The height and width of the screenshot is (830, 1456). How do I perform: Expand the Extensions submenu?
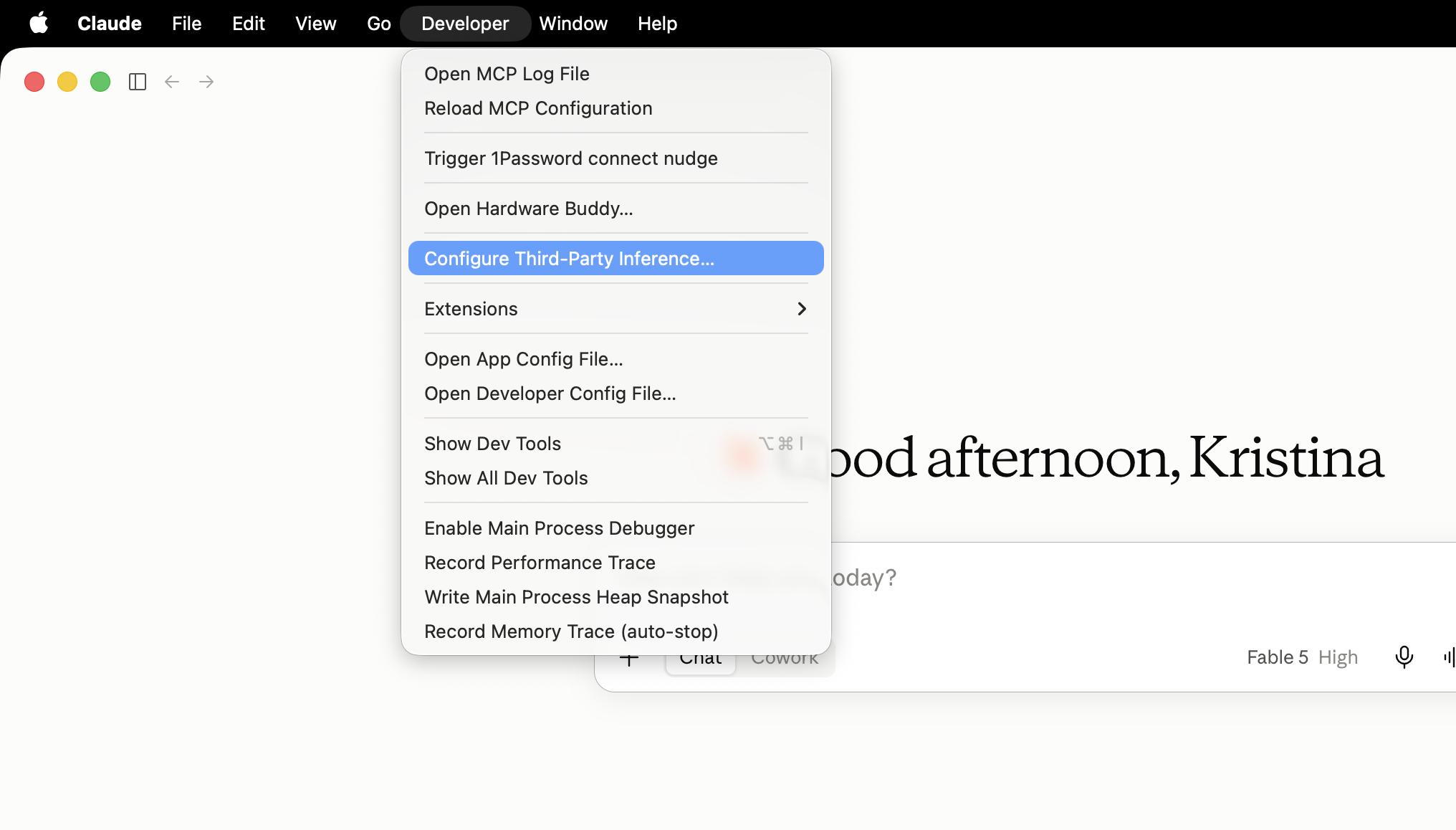[616, 309]
